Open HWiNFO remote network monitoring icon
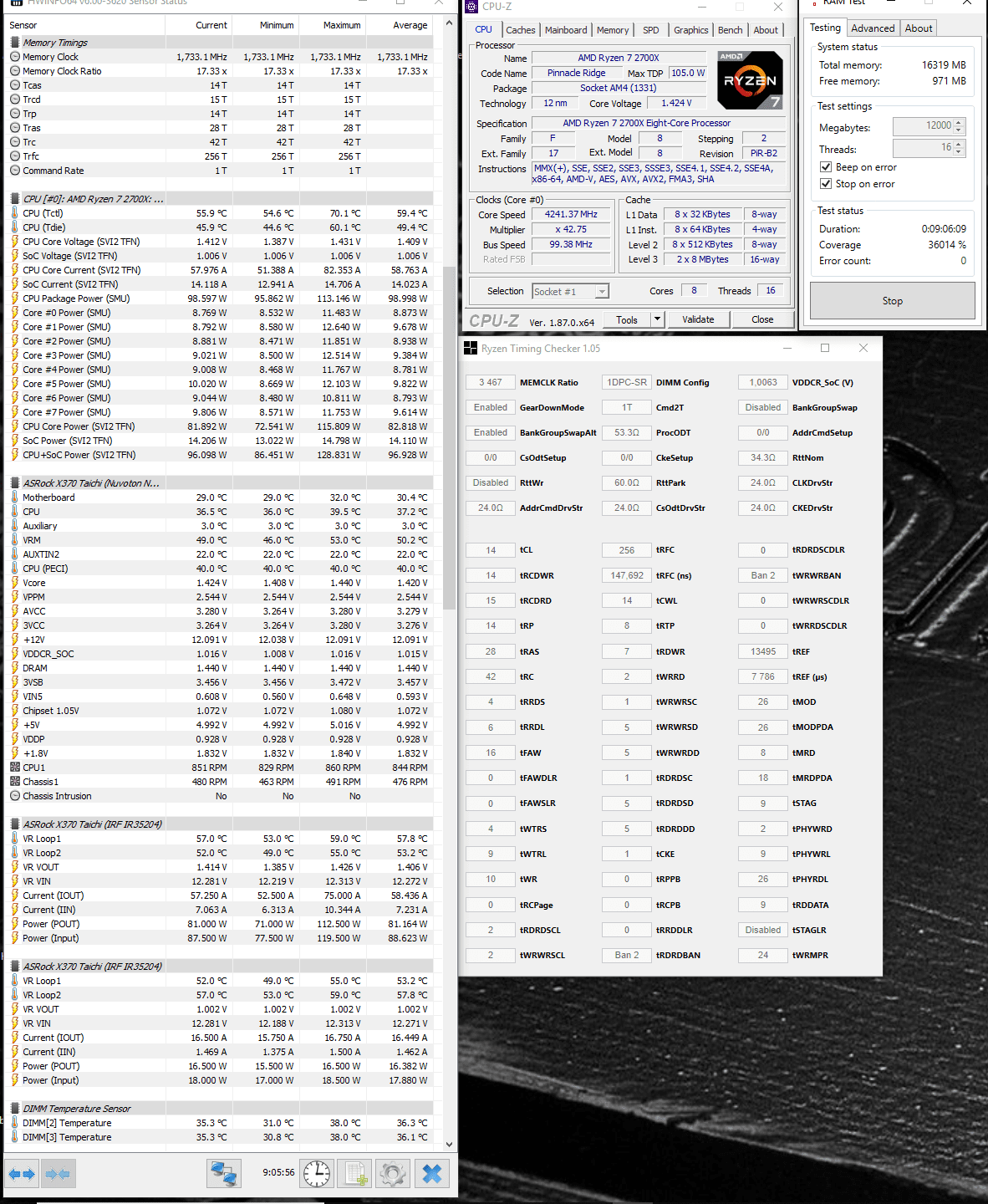Viewport: 988px width, 1204px height. click(223, 1174)
